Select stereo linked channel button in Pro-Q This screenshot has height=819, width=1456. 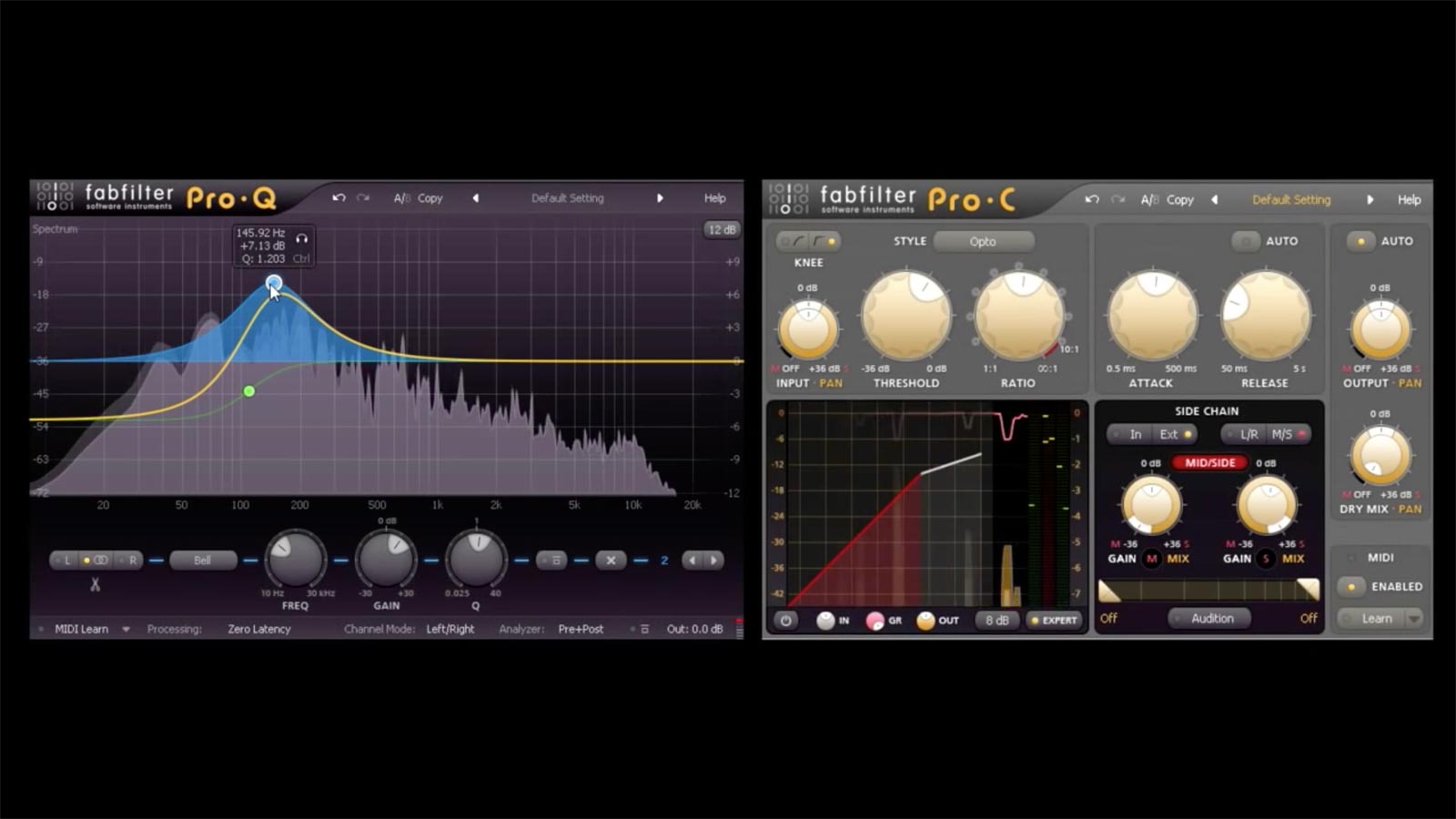pos(96,561)
